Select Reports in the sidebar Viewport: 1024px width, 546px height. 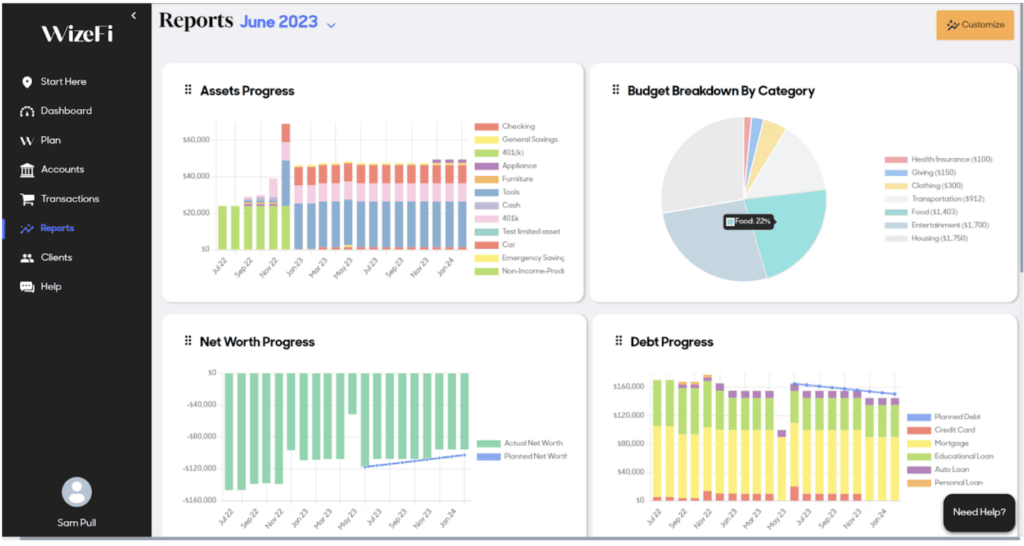pos(57,228)
